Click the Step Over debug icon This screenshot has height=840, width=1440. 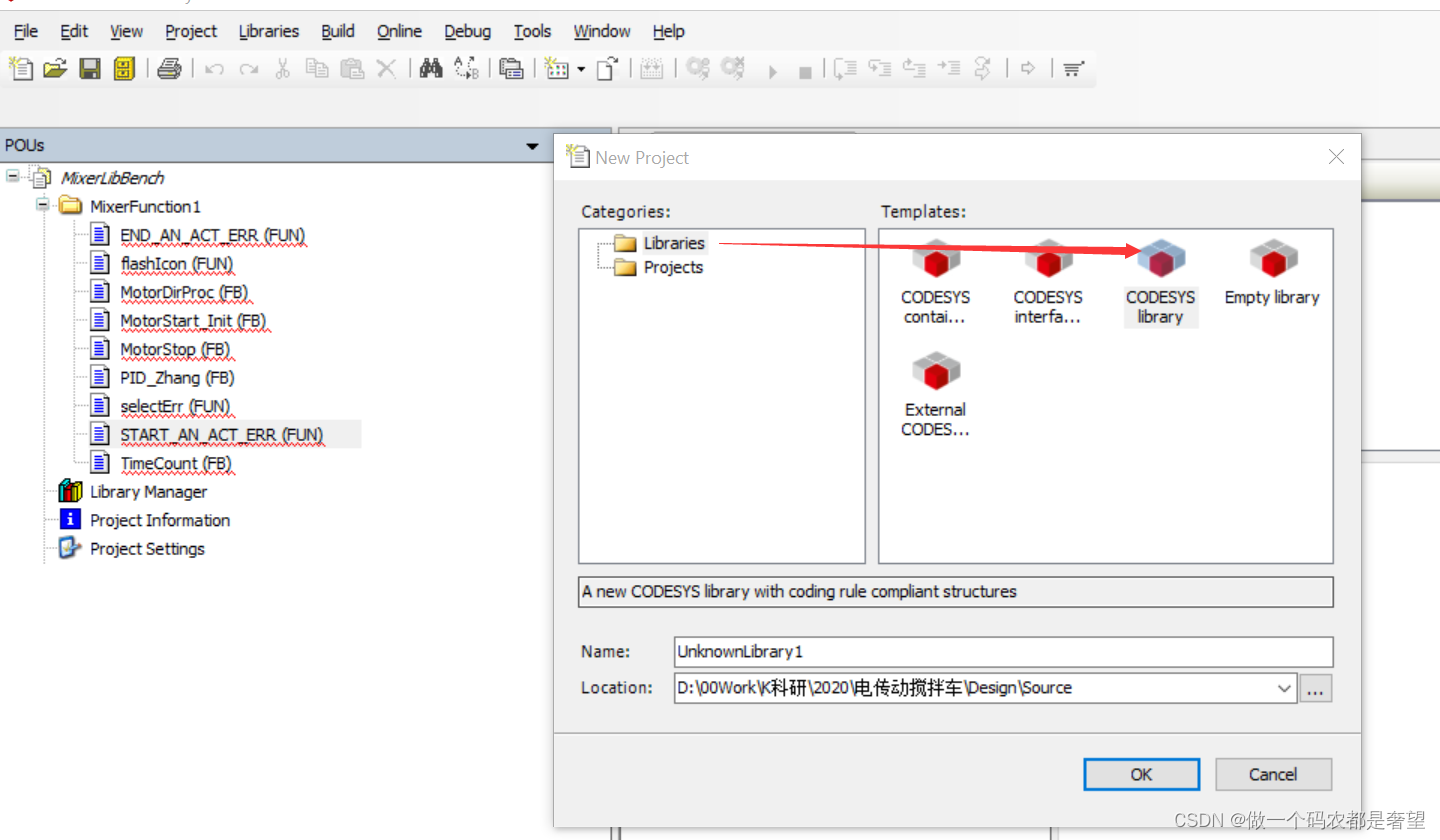tap(846, 69)
